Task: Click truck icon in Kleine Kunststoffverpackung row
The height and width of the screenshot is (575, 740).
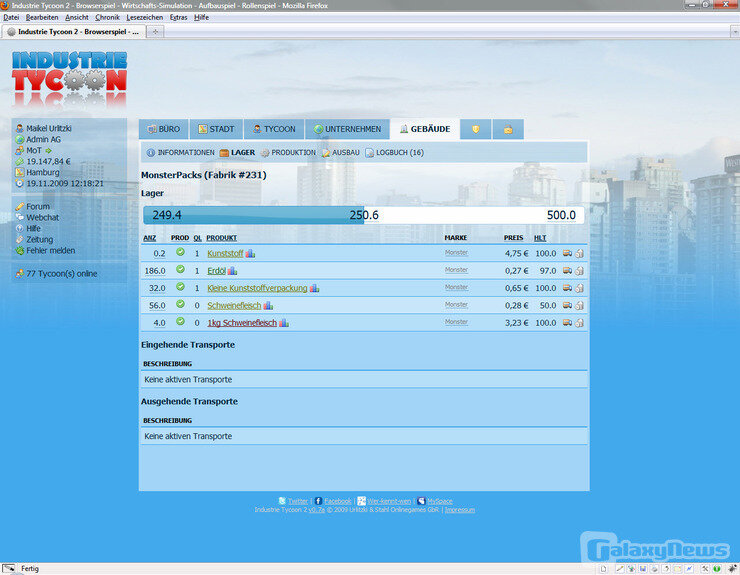Action: [567, 288]
